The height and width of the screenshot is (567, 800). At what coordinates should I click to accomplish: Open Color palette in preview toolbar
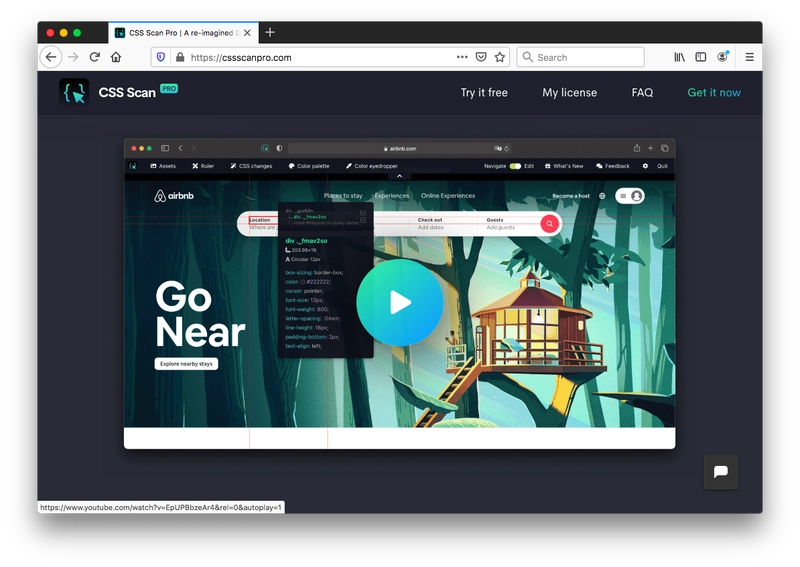click(309, 166)
